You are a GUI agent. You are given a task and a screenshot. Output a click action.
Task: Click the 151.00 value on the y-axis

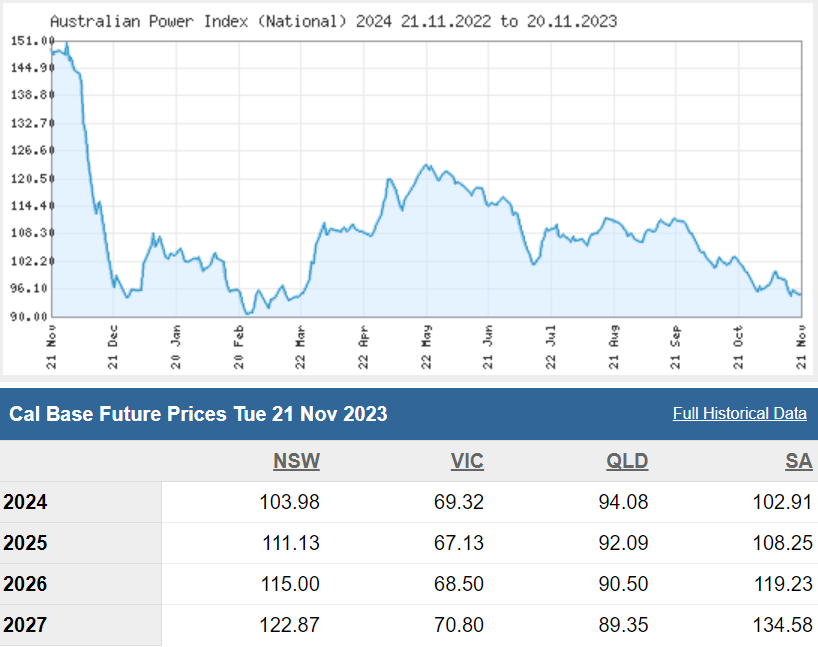tap(30, 41)
